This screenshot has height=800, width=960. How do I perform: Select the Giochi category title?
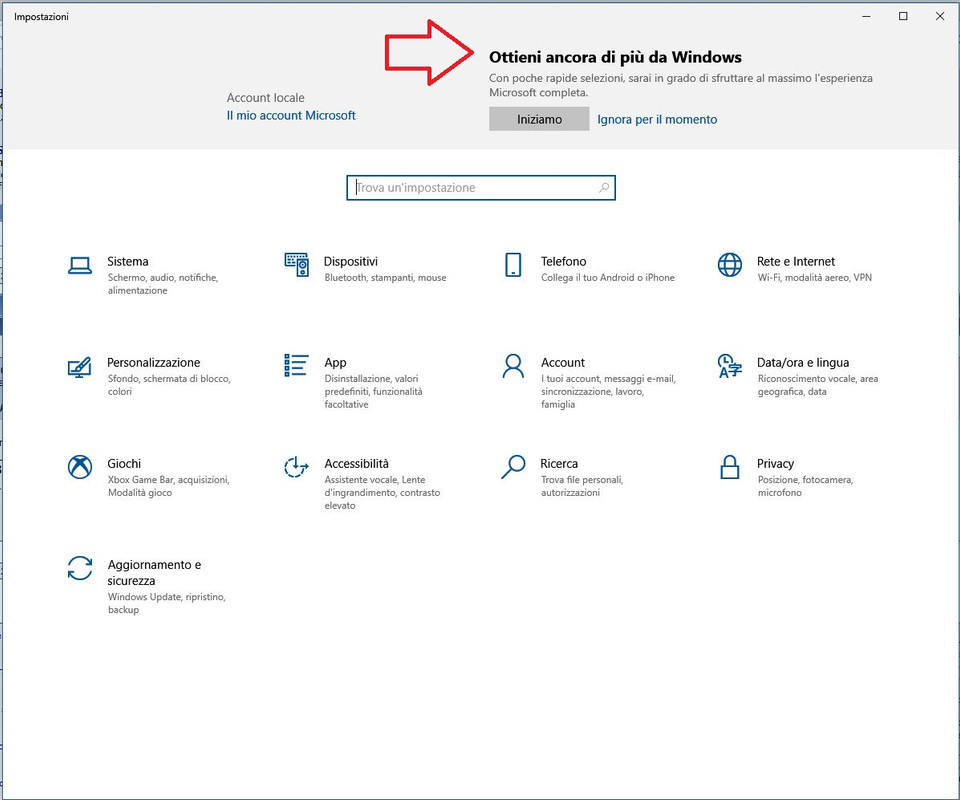point(124,463)
